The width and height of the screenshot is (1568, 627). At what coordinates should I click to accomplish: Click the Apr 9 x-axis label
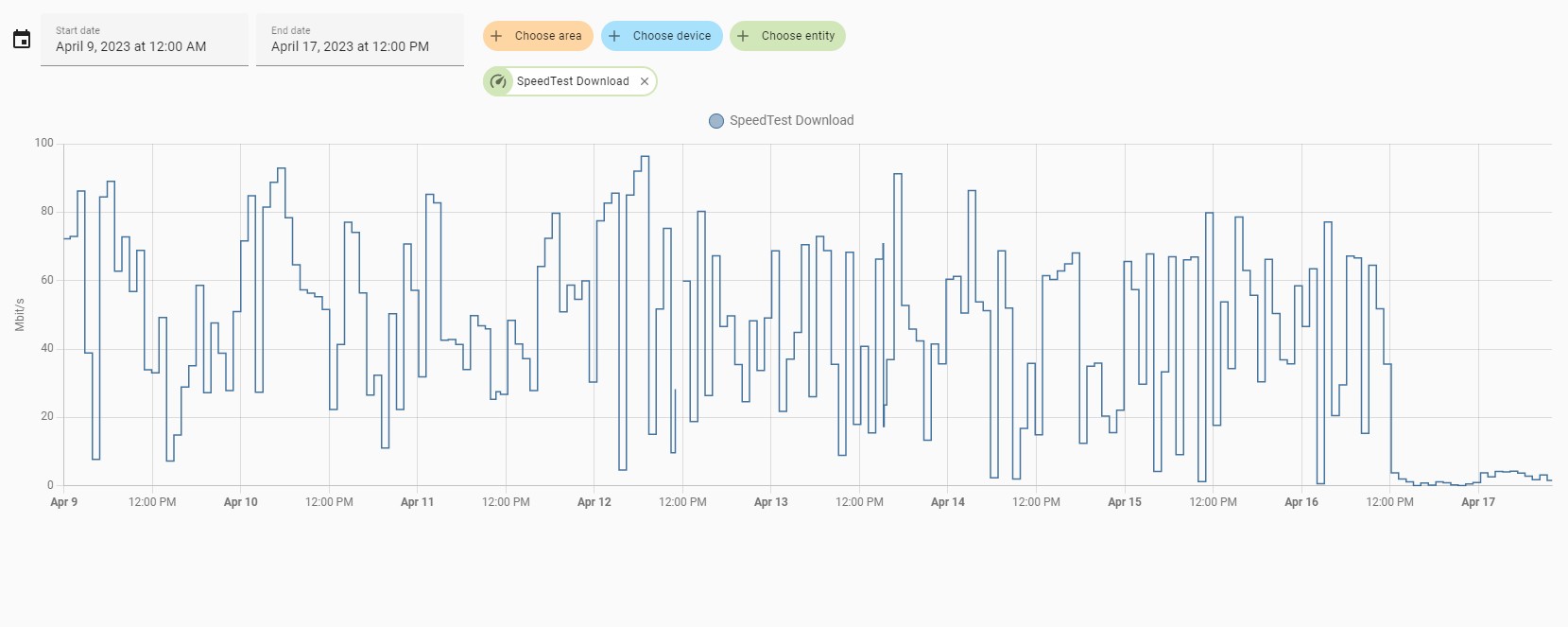[64, 502]
